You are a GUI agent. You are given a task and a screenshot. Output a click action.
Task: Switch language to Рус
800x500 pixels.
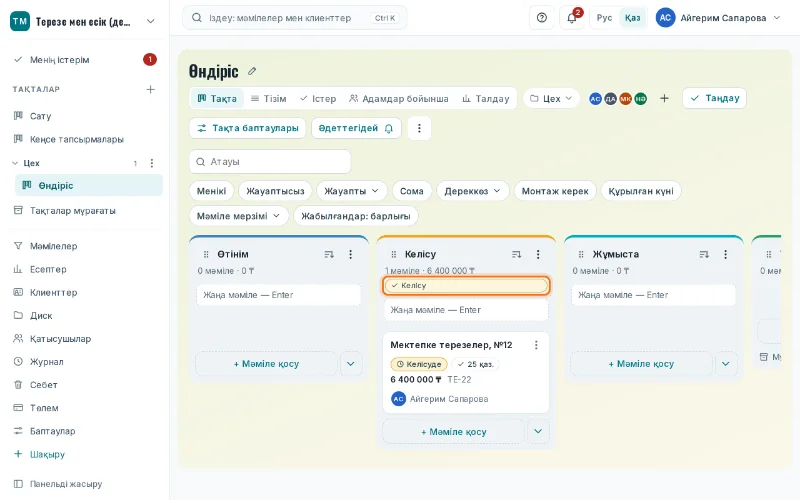(604, 18)
